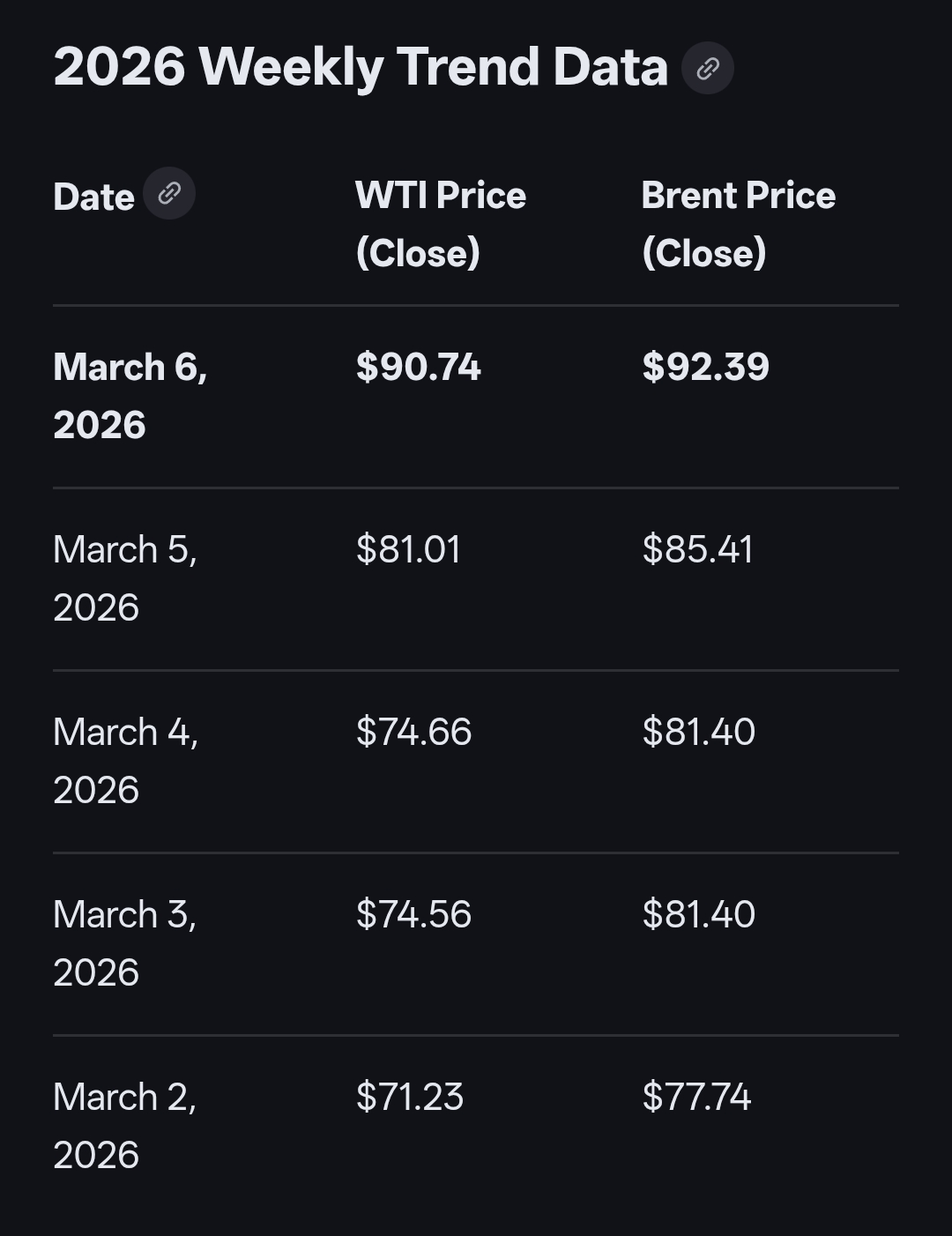Click the Brent Price (Close) column header
The image size is (952, 1236).
point(738,224)
